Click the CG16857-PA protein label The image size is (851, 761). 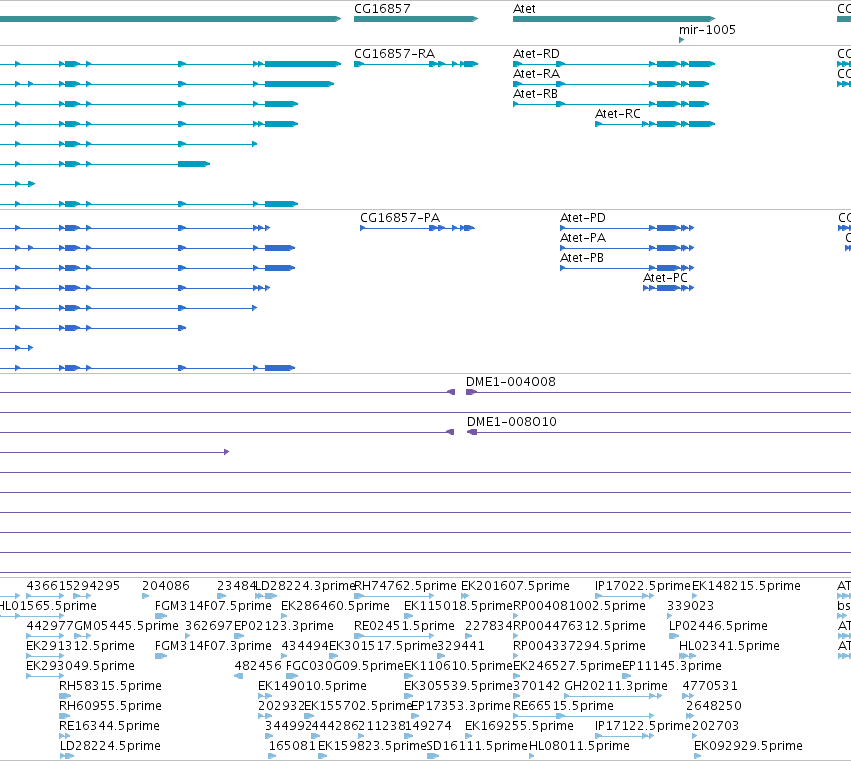click(400, 218)
